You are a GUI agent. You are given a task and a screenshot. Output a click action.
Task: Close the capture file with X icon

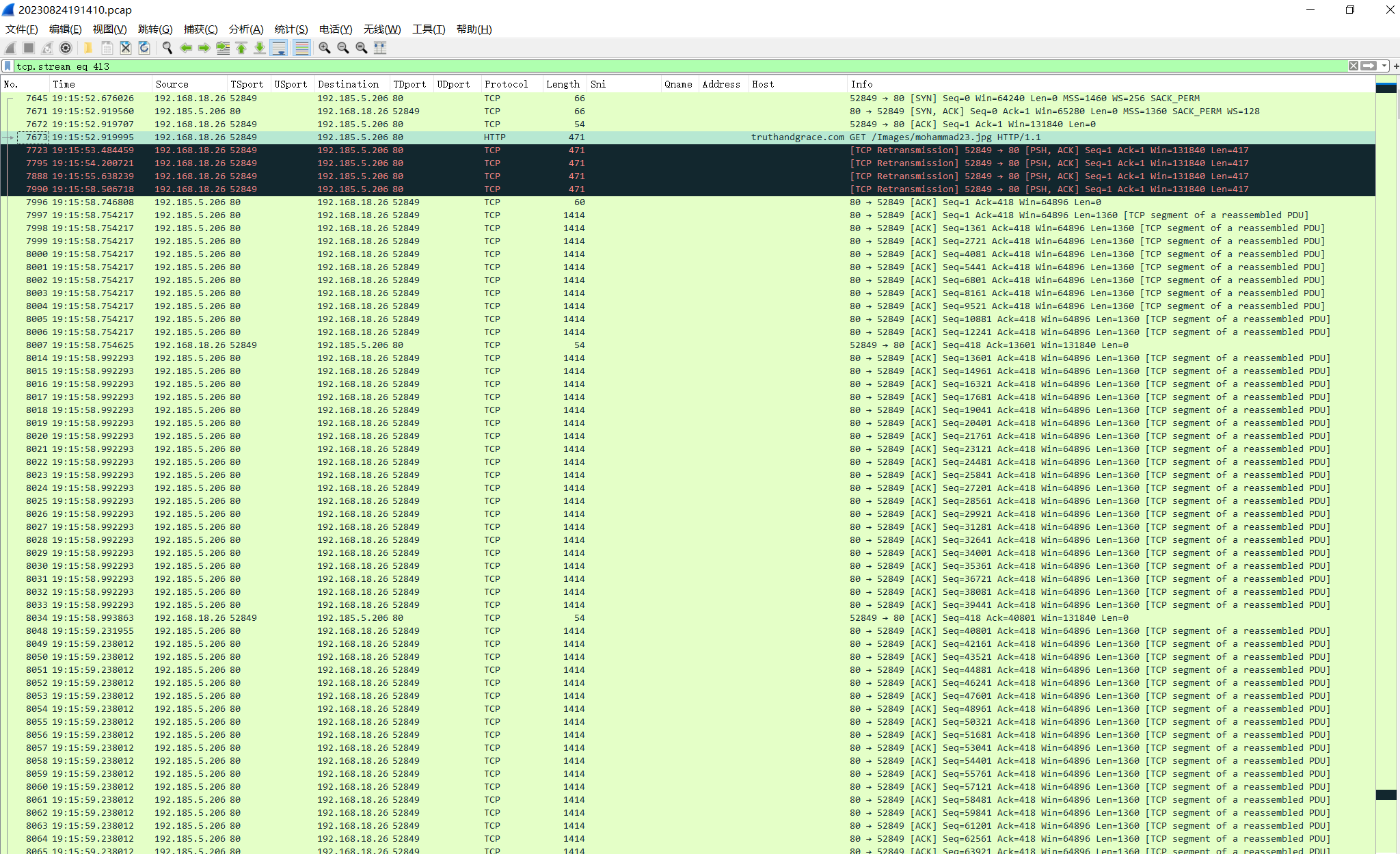(x=126, y=48)
